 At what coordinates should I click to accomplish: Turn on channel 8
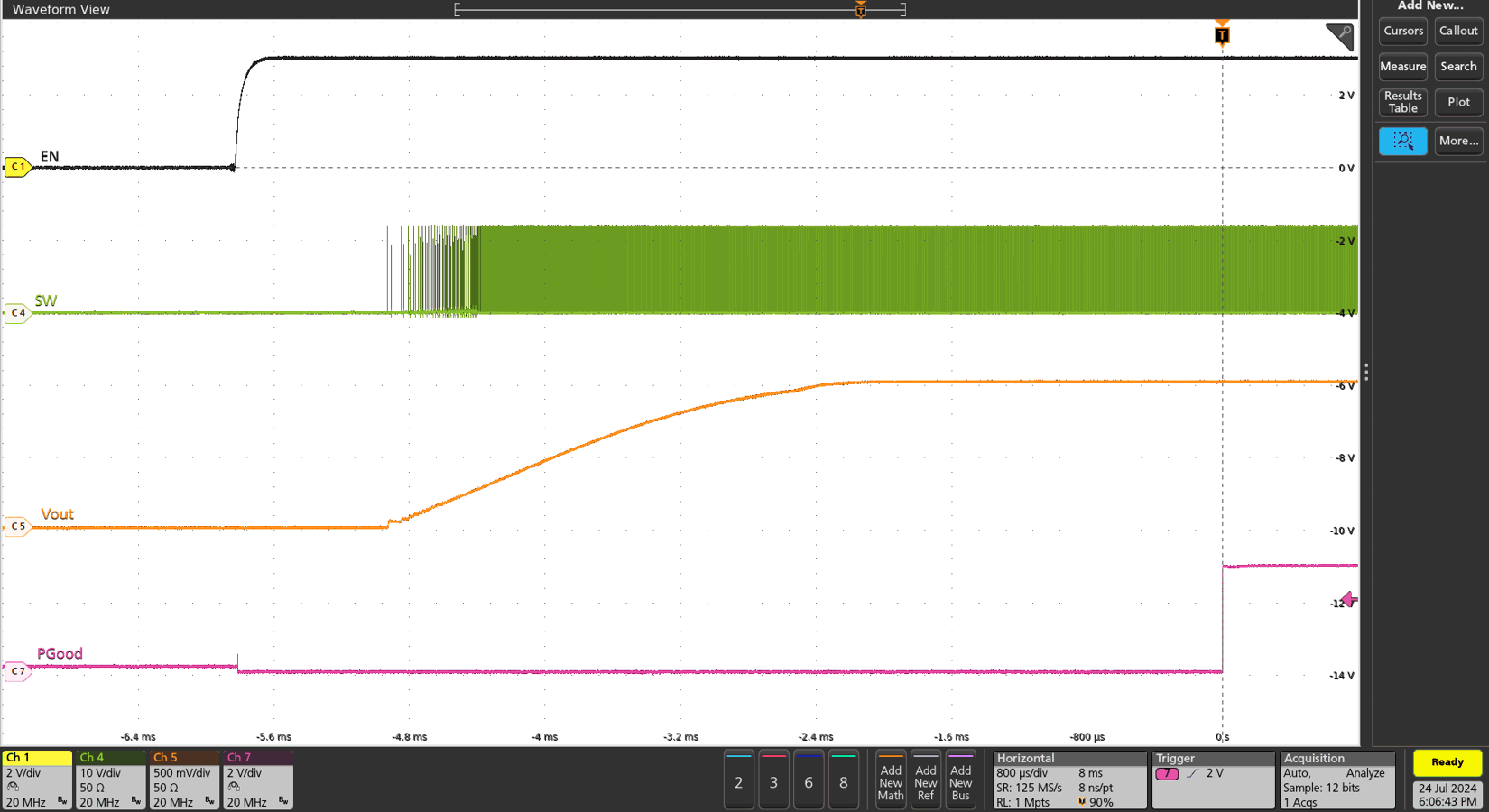pos(844,781)
